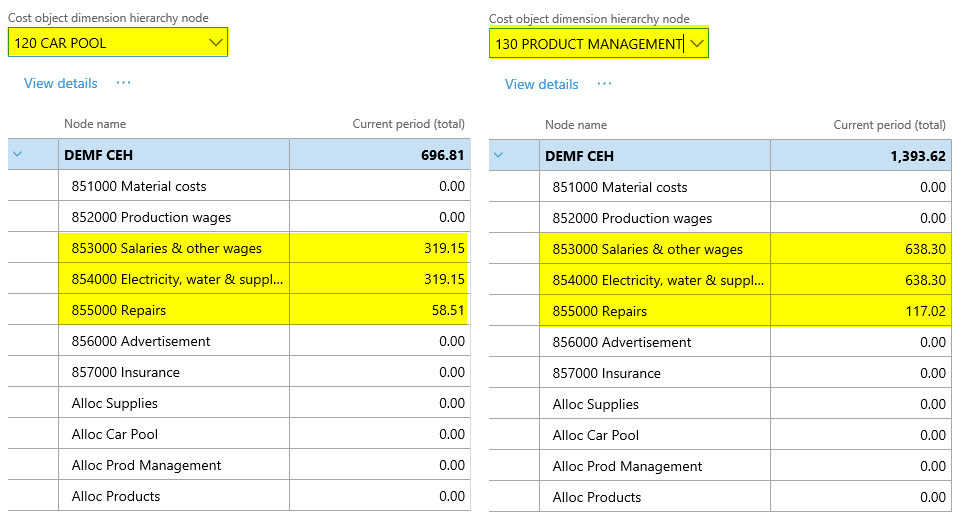The width and height of the screenshot is (961, 521).
Task: Click Alloc Car Pool row in left grid
Action: [115, 434]
